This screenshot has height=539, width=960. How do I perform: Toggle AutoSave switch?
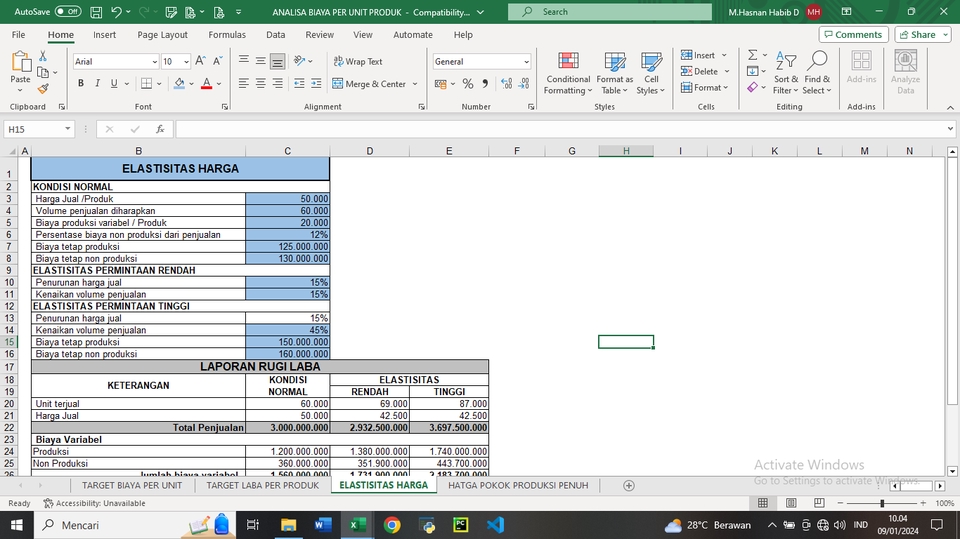point(68,12)
